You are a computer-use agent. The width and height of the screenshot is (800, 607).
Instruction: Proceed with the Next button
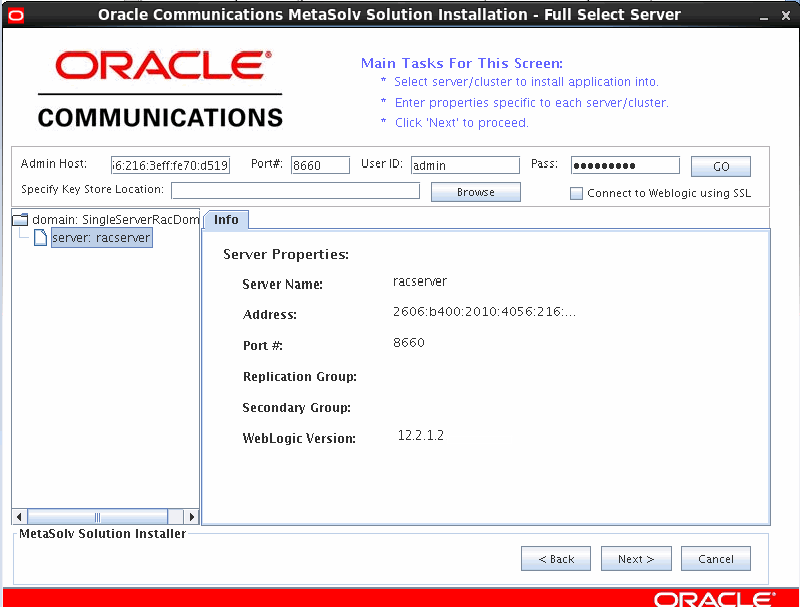[636, 559]
